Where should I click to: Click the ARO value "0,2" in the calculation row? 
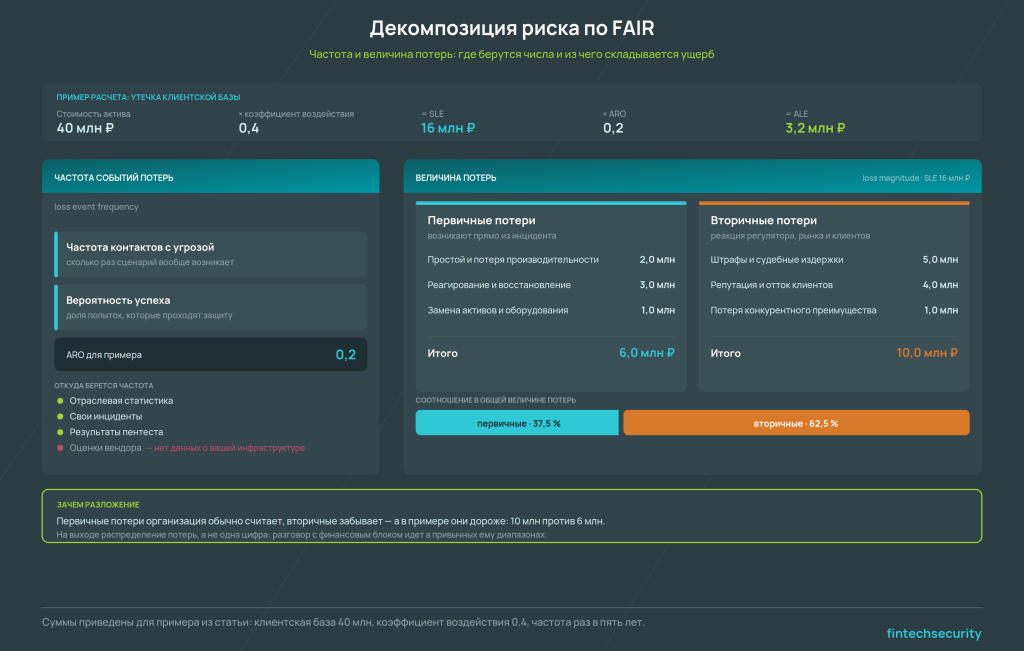(x=613, y=128)
